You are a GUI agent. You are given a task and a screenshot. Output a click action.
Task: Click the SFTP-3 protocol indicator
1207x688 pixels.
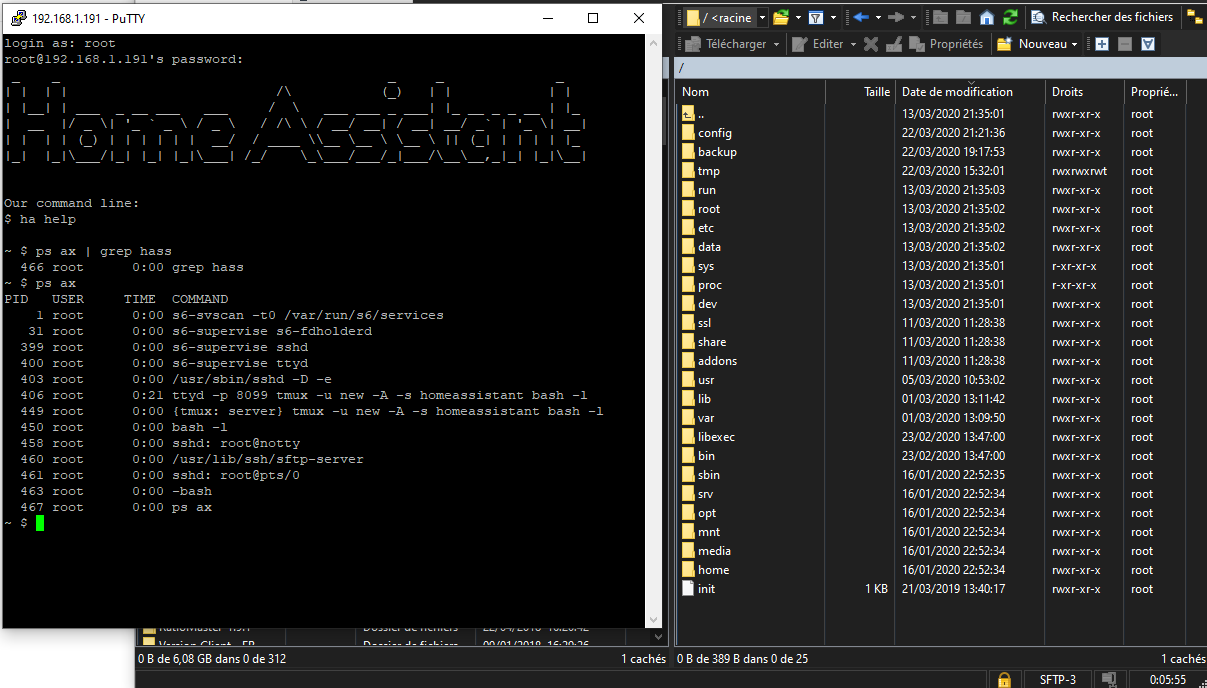pyautogui.click(x=1058, y=680)
